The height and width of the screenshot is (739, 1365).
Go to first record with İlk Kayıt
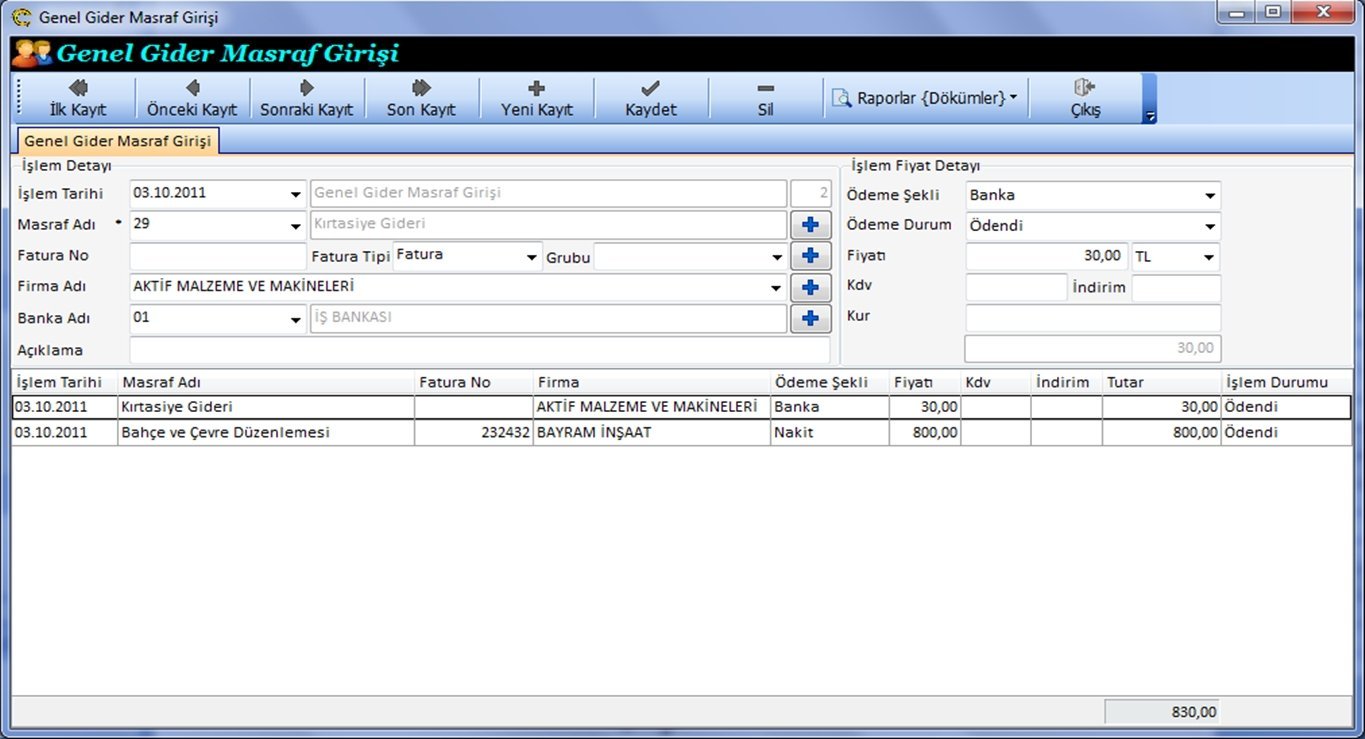[77, 99]
